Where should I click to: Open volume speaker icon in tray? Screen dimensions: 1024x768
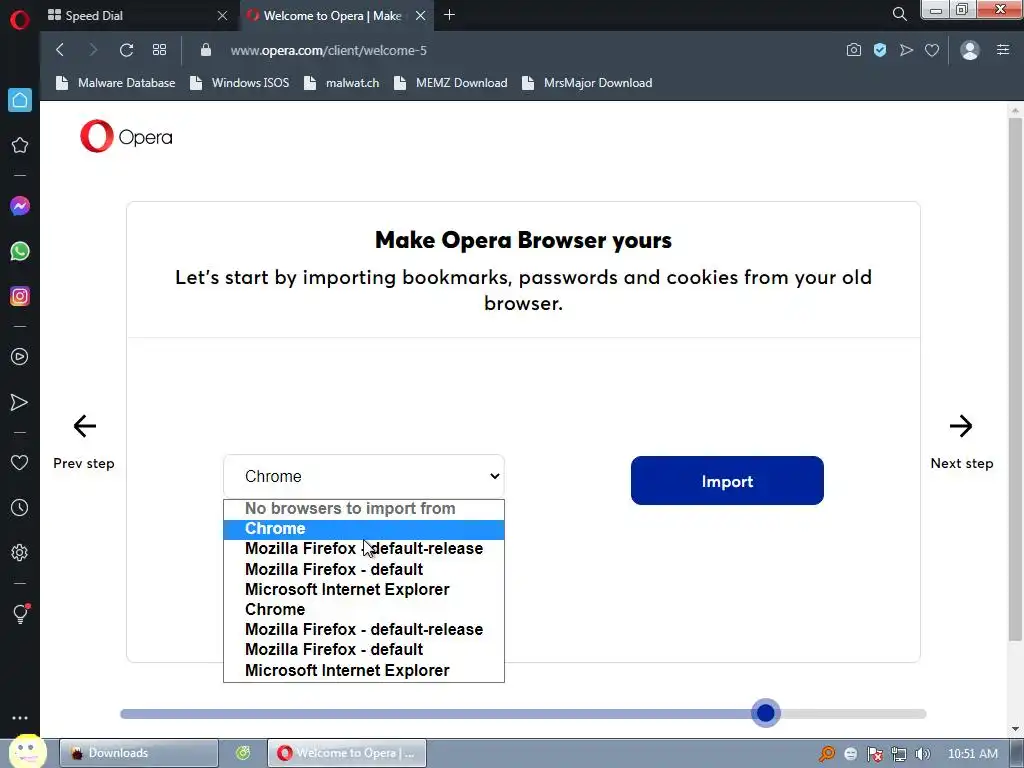[923, 754]
